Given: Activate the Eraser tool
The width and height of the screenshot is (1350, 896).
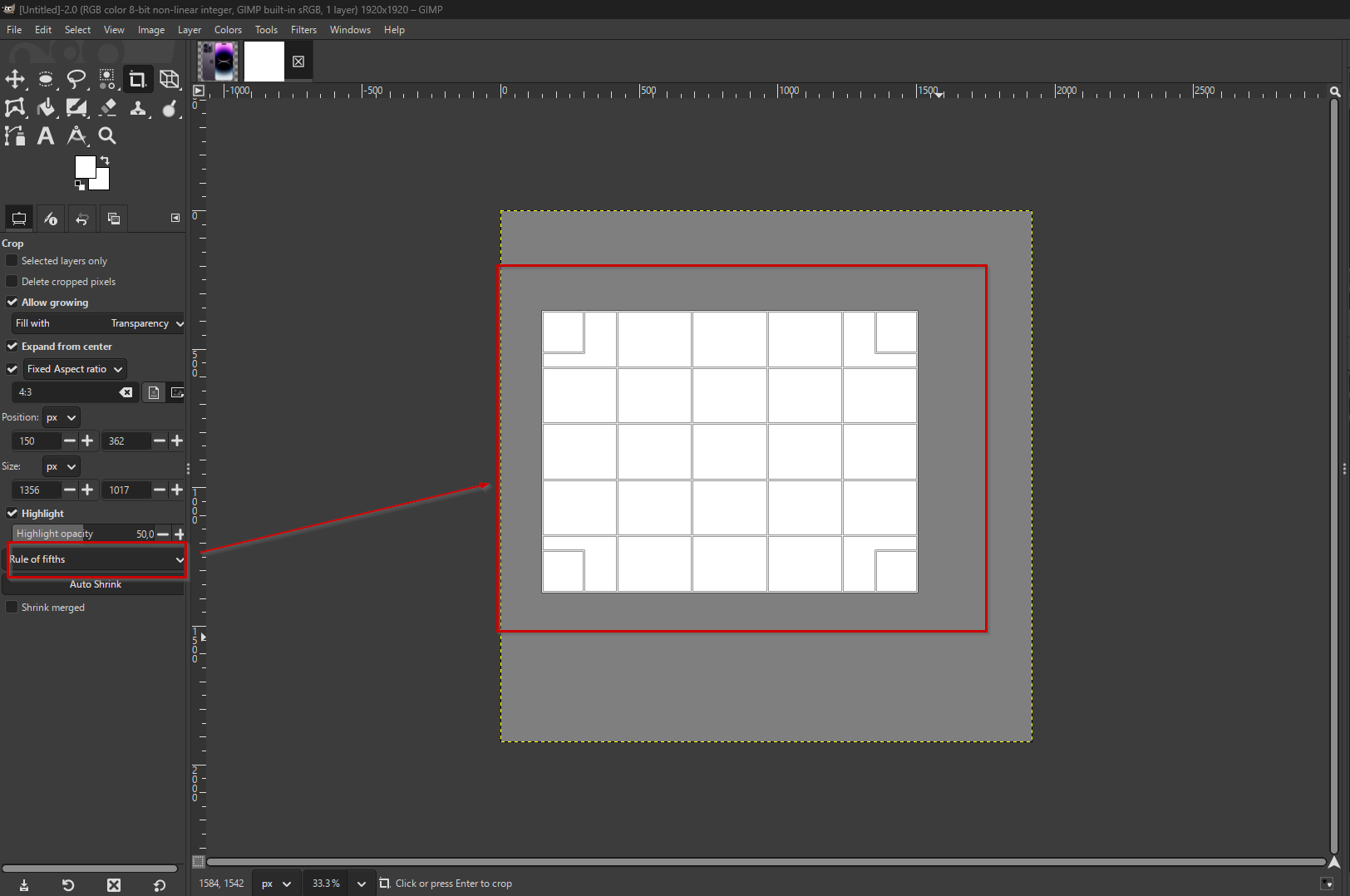Looking at the screenshot, I should (108, 108).
